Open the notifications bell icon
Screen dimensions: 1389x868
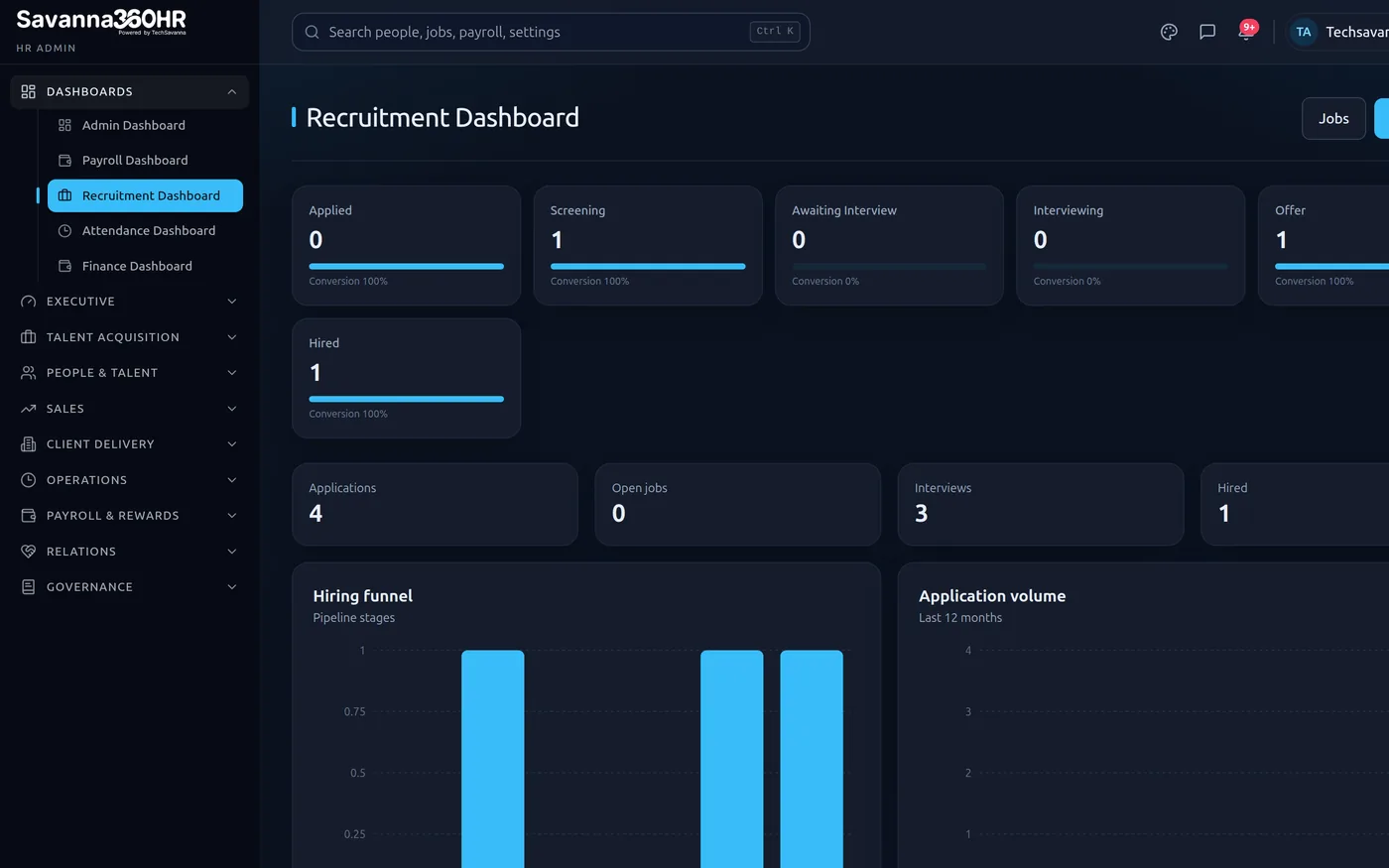click(x=1245, y=32)
